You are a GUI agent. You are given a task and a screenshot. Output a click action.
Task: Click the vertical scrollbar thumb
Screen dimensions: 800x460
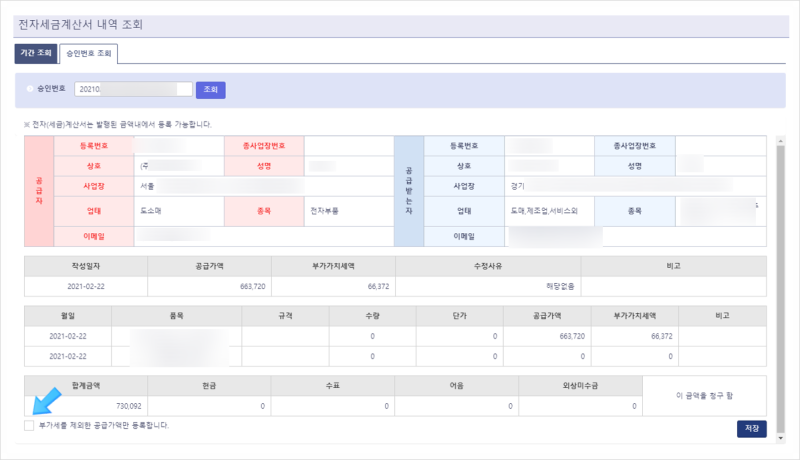click(780, 289)
